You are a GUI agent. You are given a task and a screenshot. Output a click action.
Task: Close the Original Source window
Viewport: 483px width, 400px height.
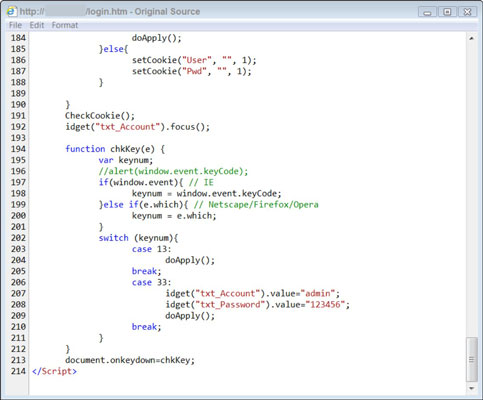[467, 12]
